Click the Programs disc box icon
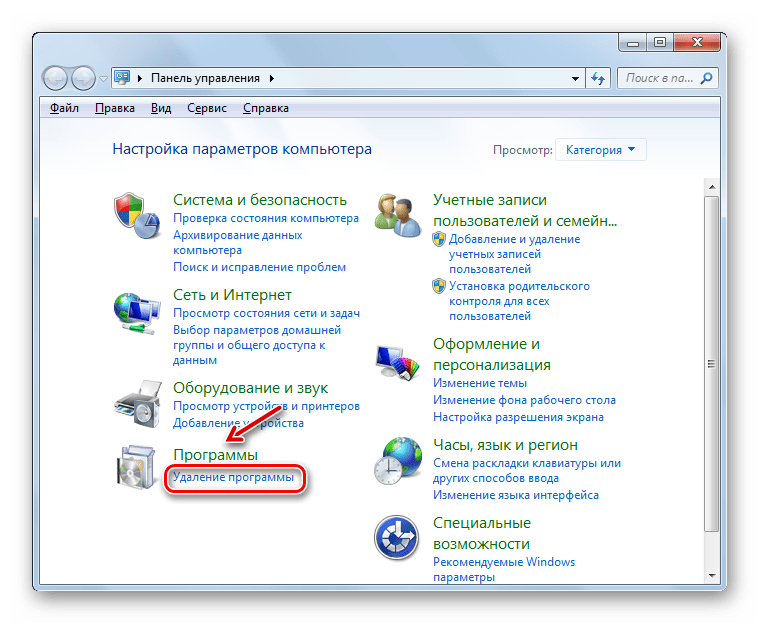The width and height of the screenshot is (760, 624). tap(137, 467)
